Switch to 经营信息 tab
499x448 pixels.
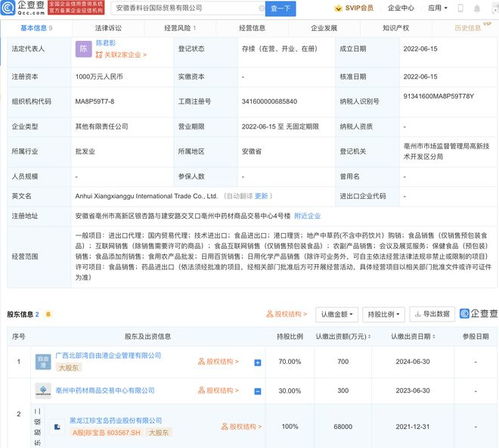[x=252, y=28]
